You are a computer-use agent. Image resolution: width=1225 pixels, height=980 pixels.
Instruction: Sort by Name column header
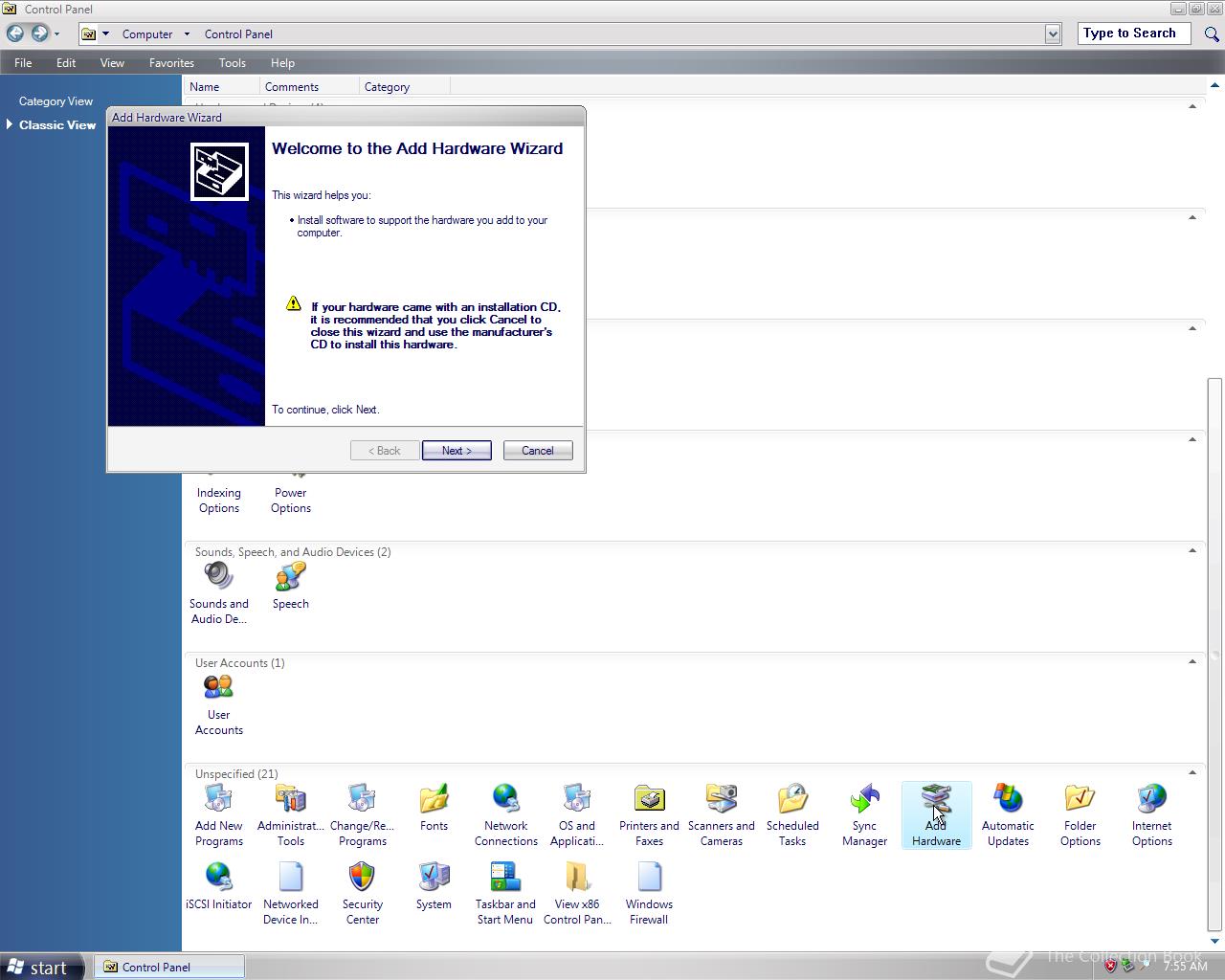[223, 87]
